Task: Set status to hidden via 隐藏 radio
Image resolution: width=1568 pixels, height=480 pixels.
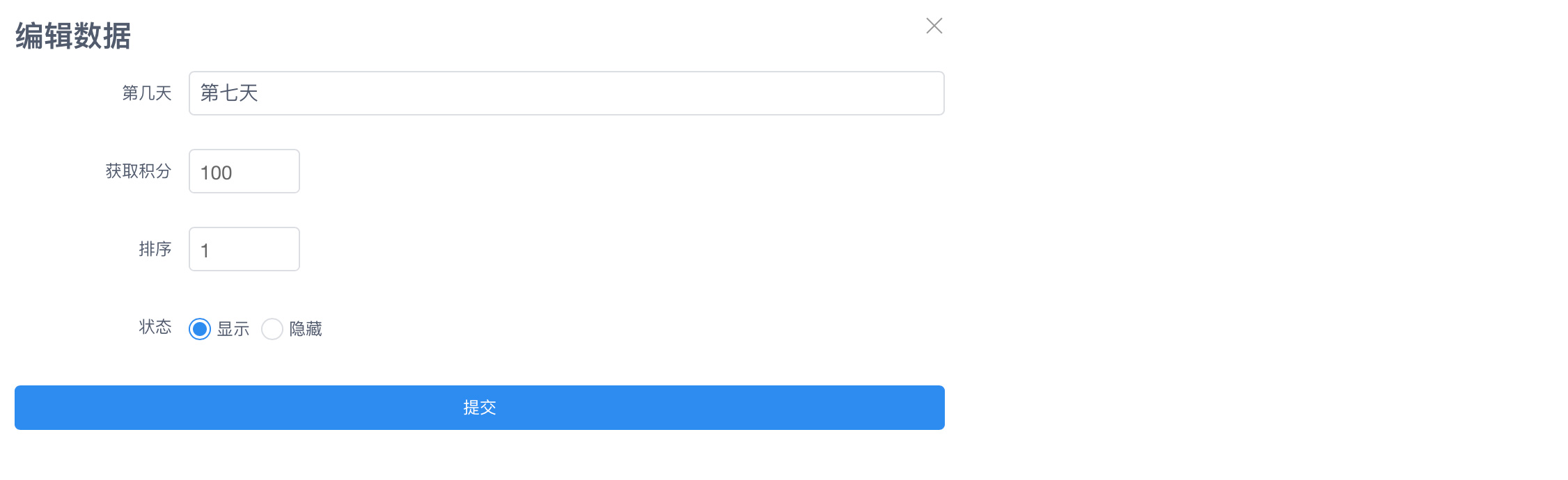Action: click(272, 329)
